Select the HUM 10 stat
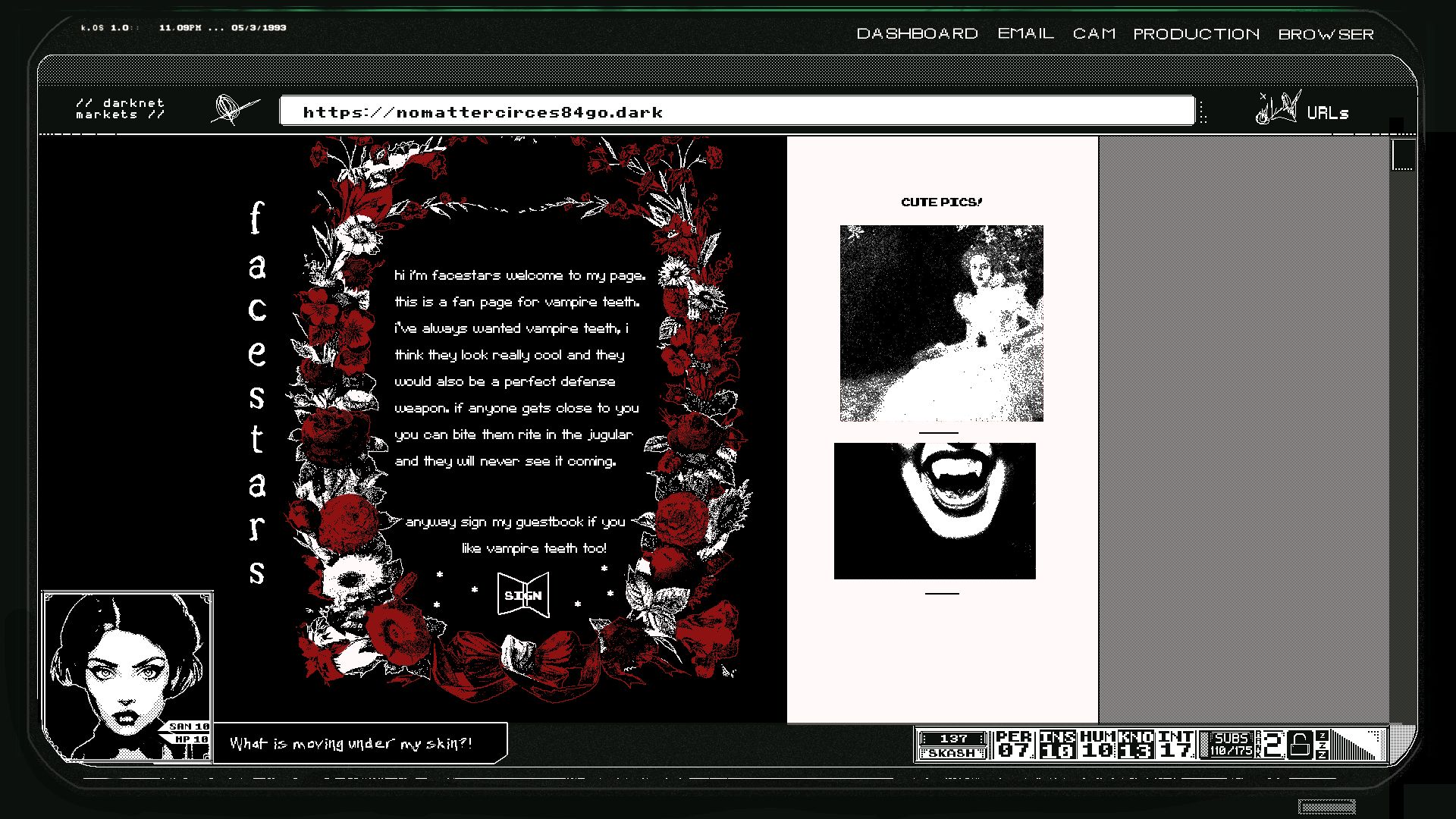 pyautogui.click(x=1097, y=745)
